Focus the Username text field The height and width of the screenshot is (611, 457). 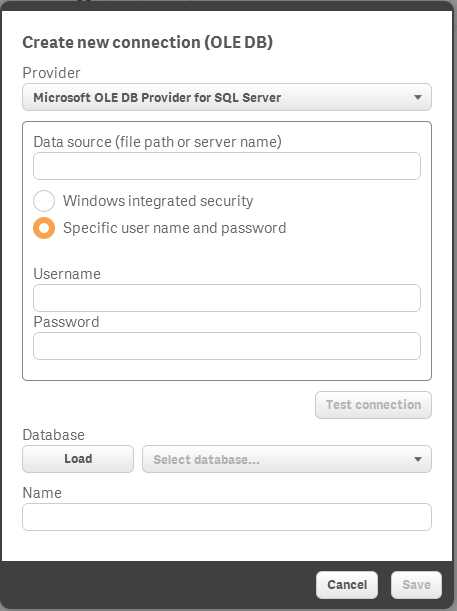[227, 298]
